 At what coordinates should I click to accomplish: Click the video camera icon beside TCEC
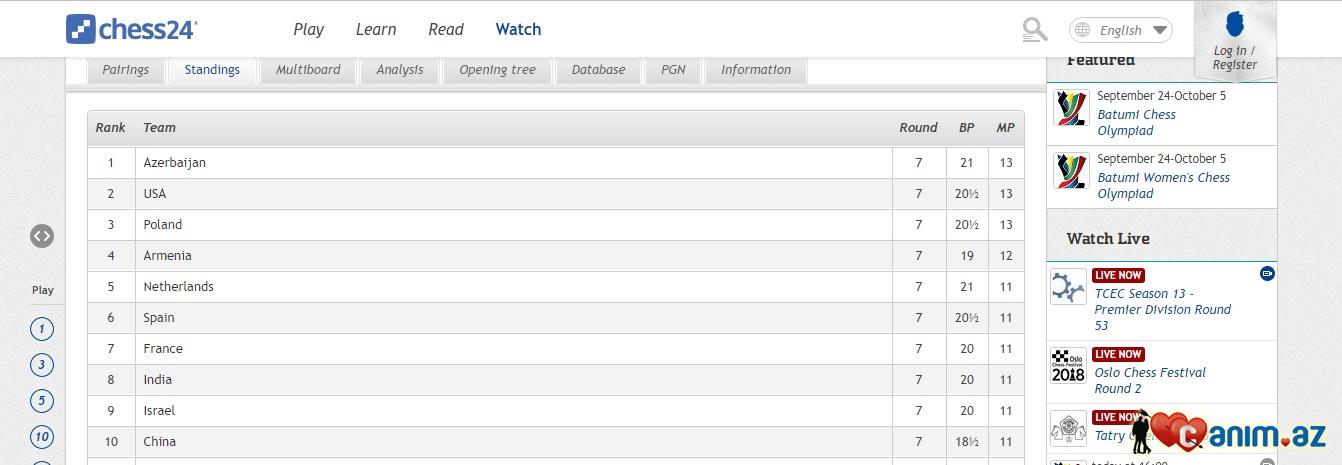[1267, 273]
